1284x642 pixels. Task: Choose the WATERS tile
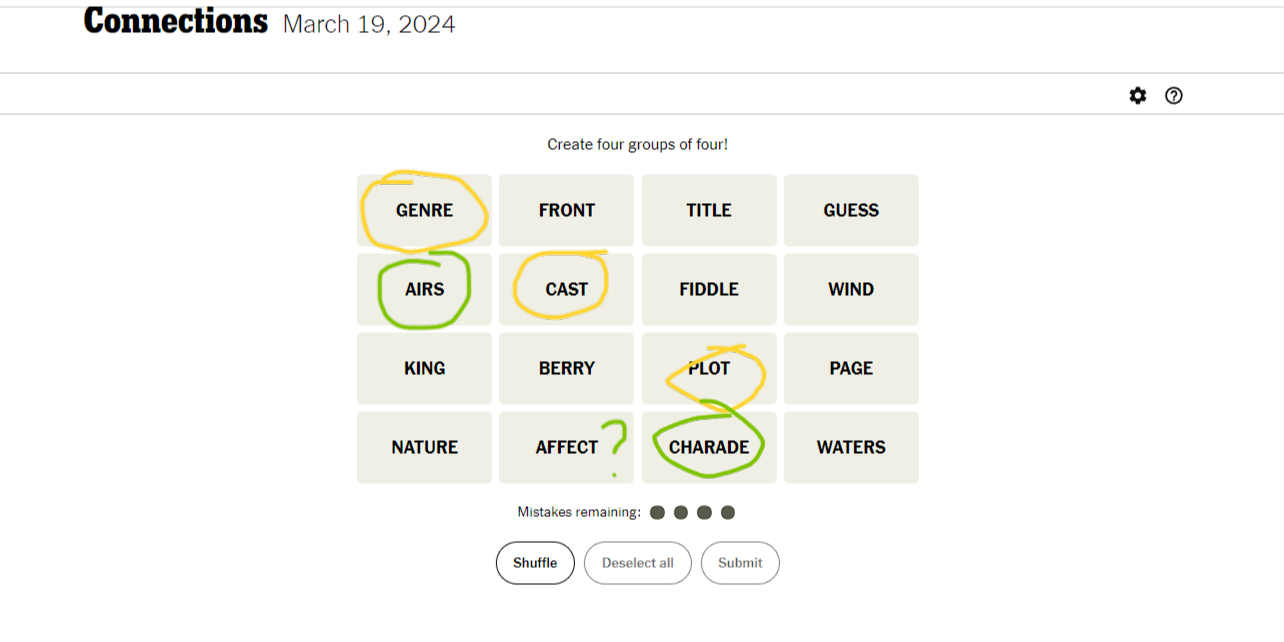pyautogui.click(x=851, y=447)
